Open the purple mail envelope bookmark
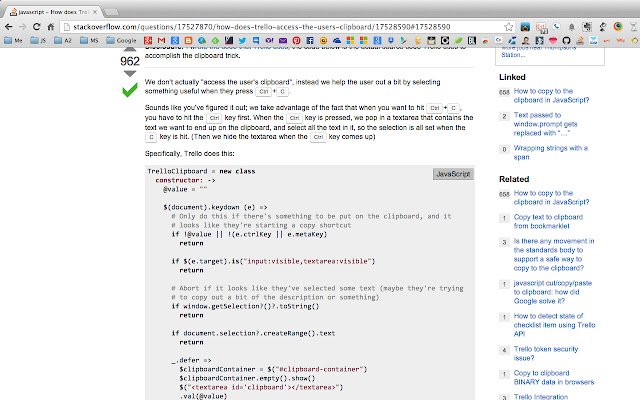Image resolution: width=640 pixels, height=400 pixels. [x=283, y=40]
